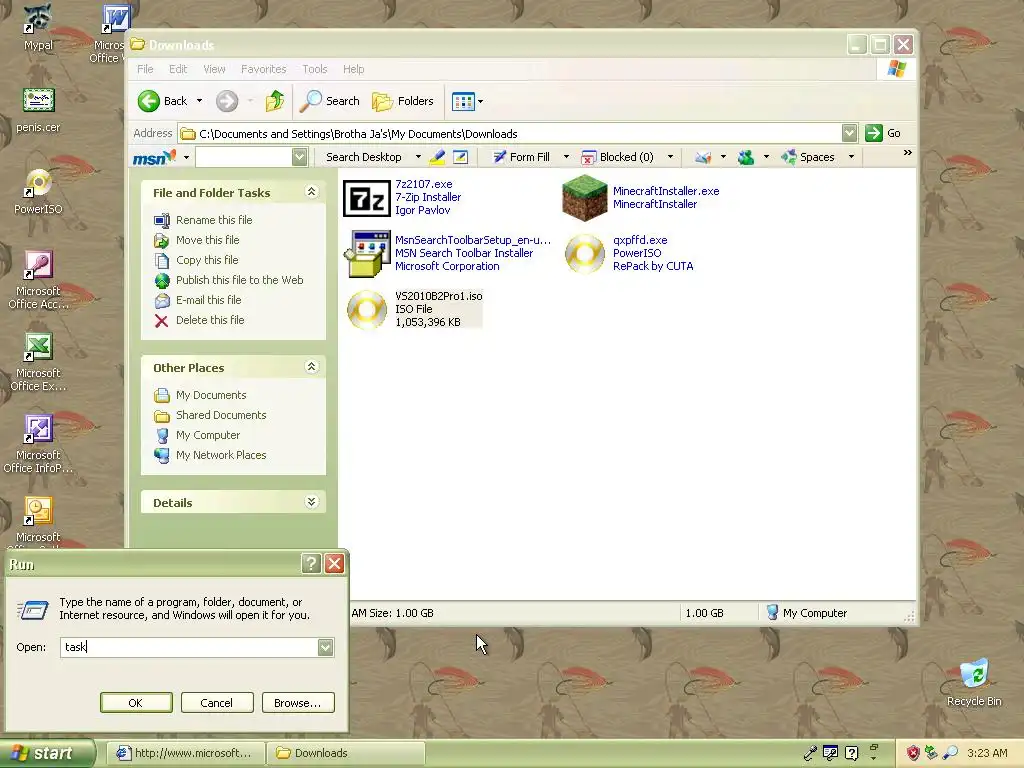1024x768 pixels.
Task: Click the Start button
Action: pyautogui.click(x=47, y=753)
